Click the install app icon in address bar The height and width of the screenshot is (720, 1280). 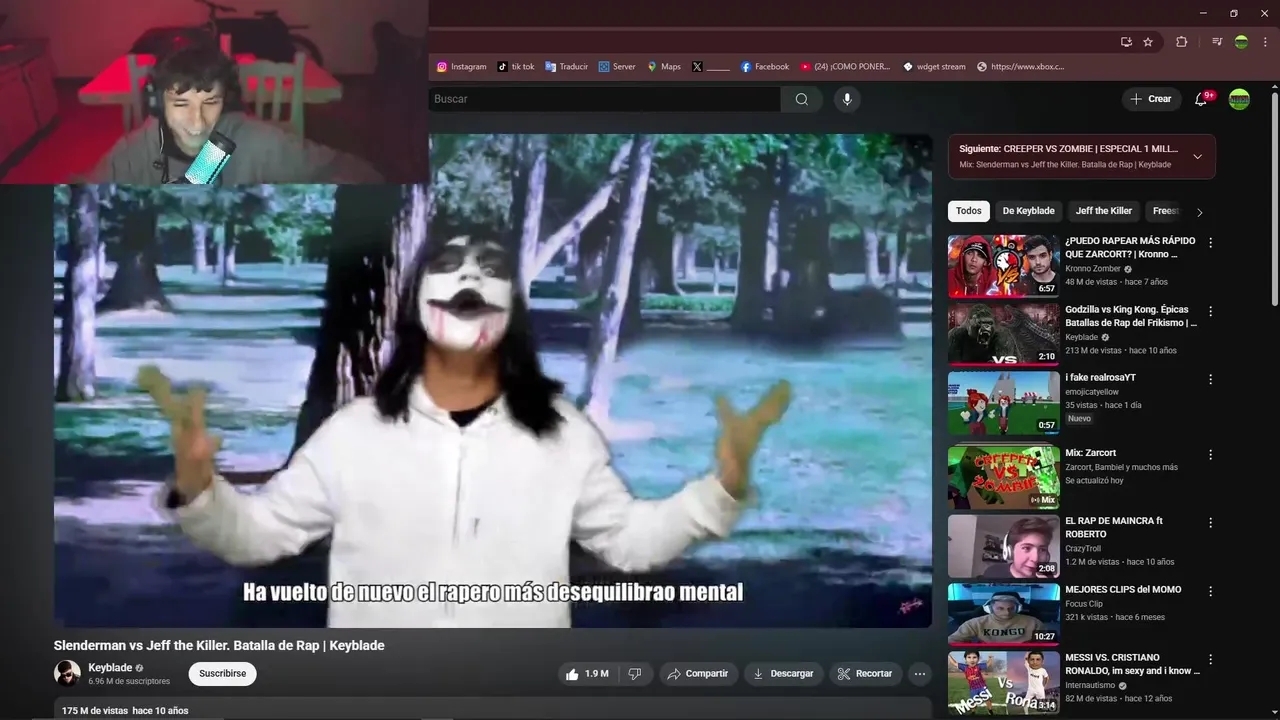pos(1126,42)
